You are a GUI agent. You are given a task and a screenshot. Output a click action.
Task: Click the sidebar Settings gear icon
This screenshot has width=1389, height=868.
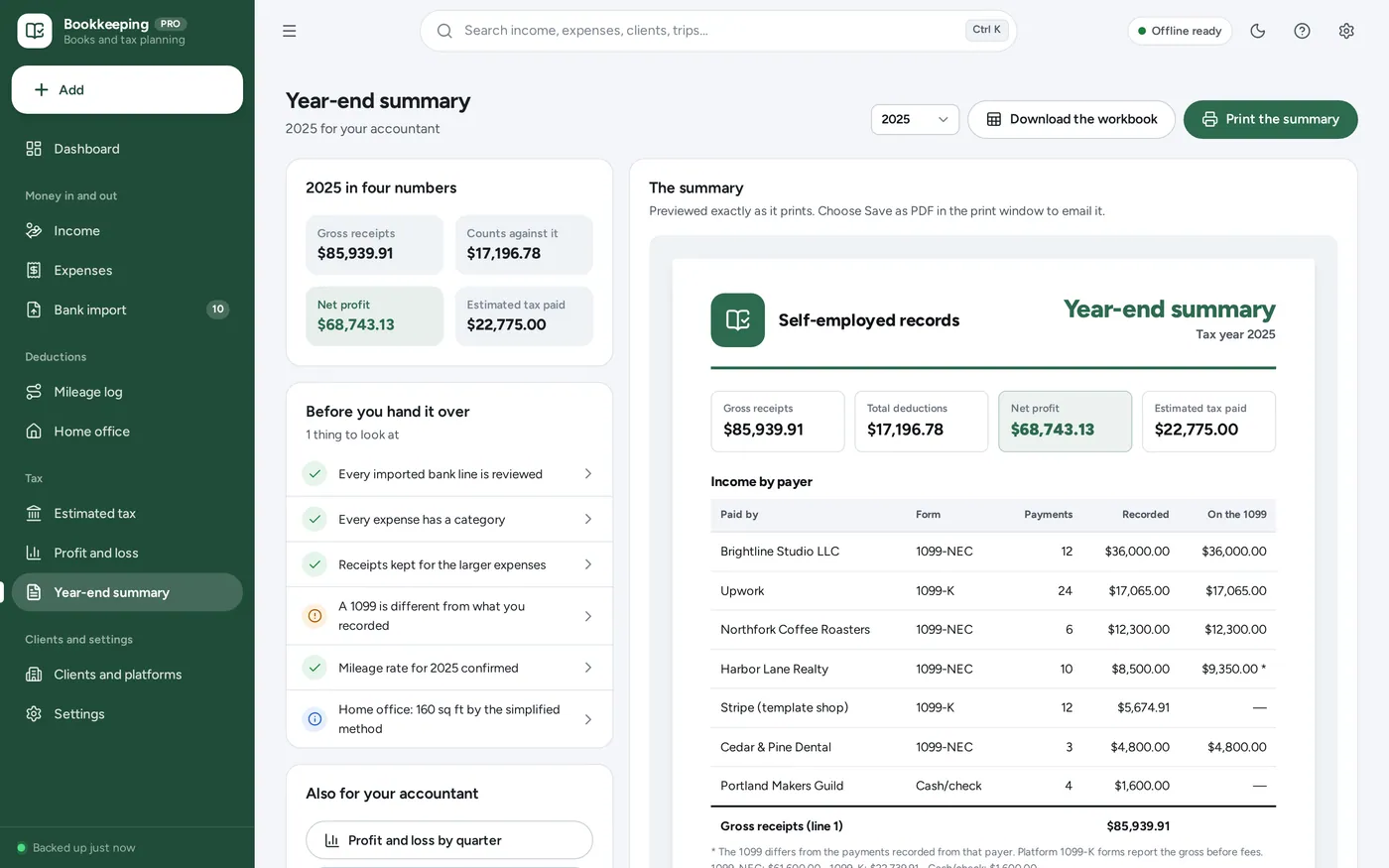[x=34, y=714]
